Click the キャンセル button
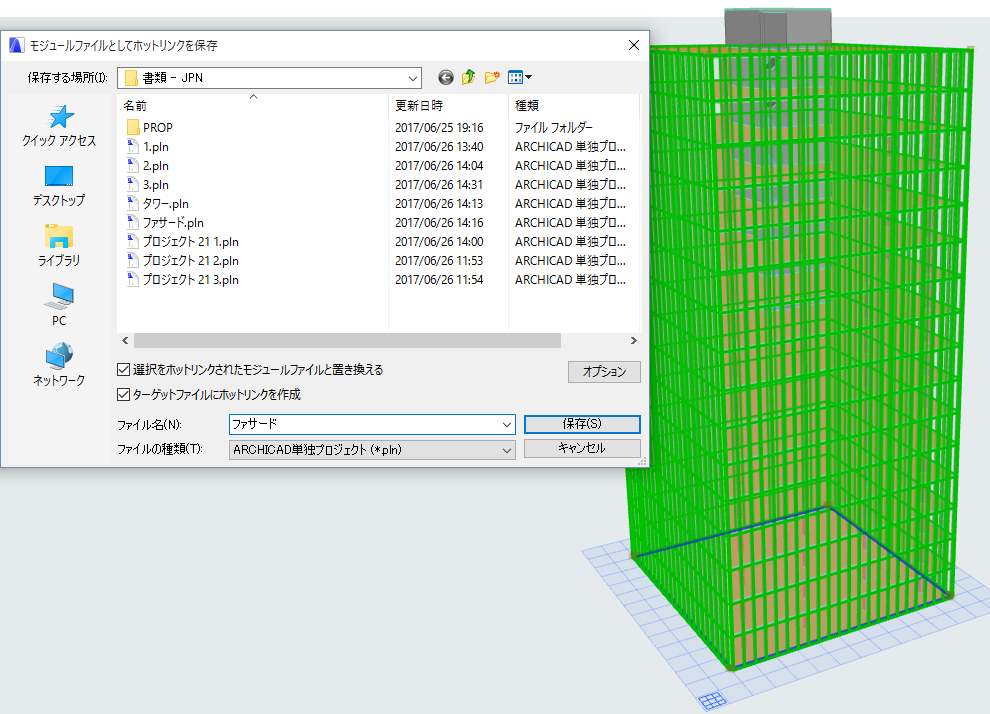 click(x=582, y=448)
